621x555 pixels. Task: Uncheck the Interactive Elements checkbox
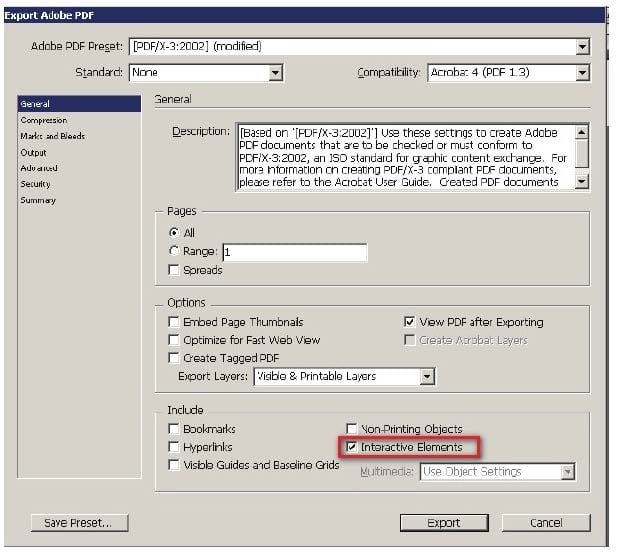[x=351, y=447]
